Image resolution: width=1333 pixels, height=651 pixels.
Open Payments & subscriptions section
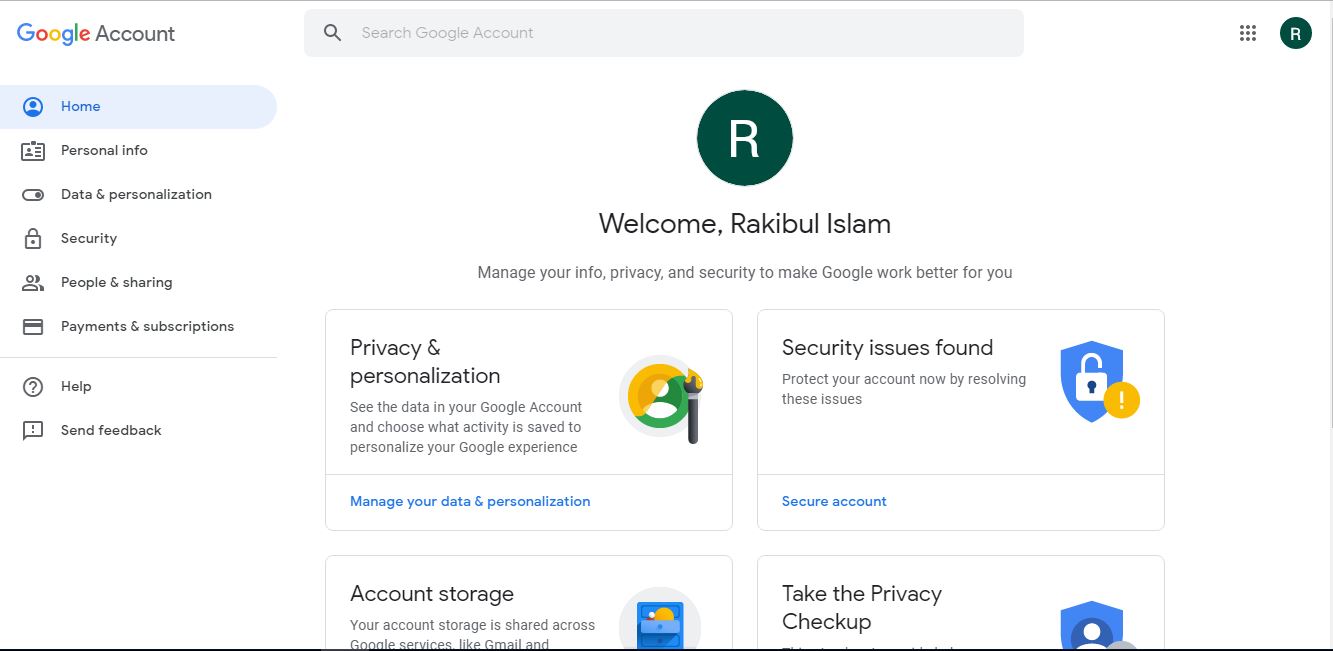[147, 327]
